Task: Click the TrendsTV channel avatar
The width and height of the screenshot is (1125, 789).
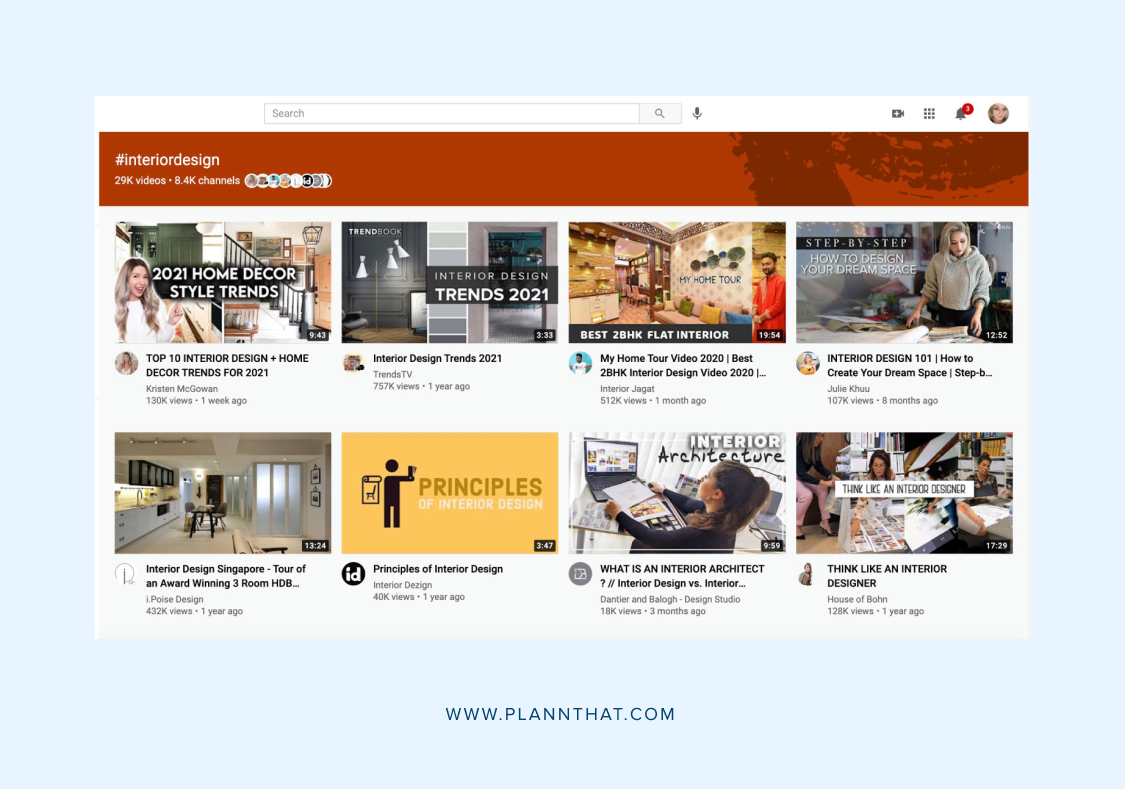Action: [353, 363]
